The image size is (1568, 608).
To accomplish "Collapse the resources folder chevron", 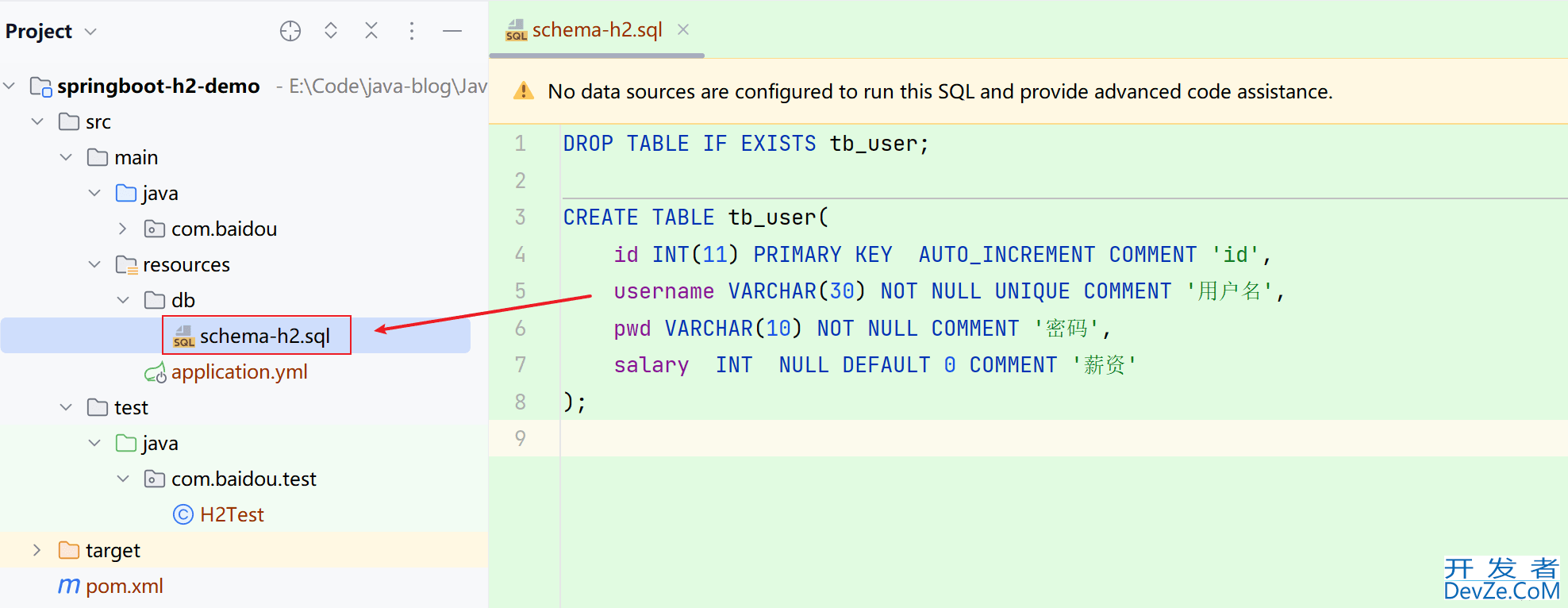I will click(94, 264).
